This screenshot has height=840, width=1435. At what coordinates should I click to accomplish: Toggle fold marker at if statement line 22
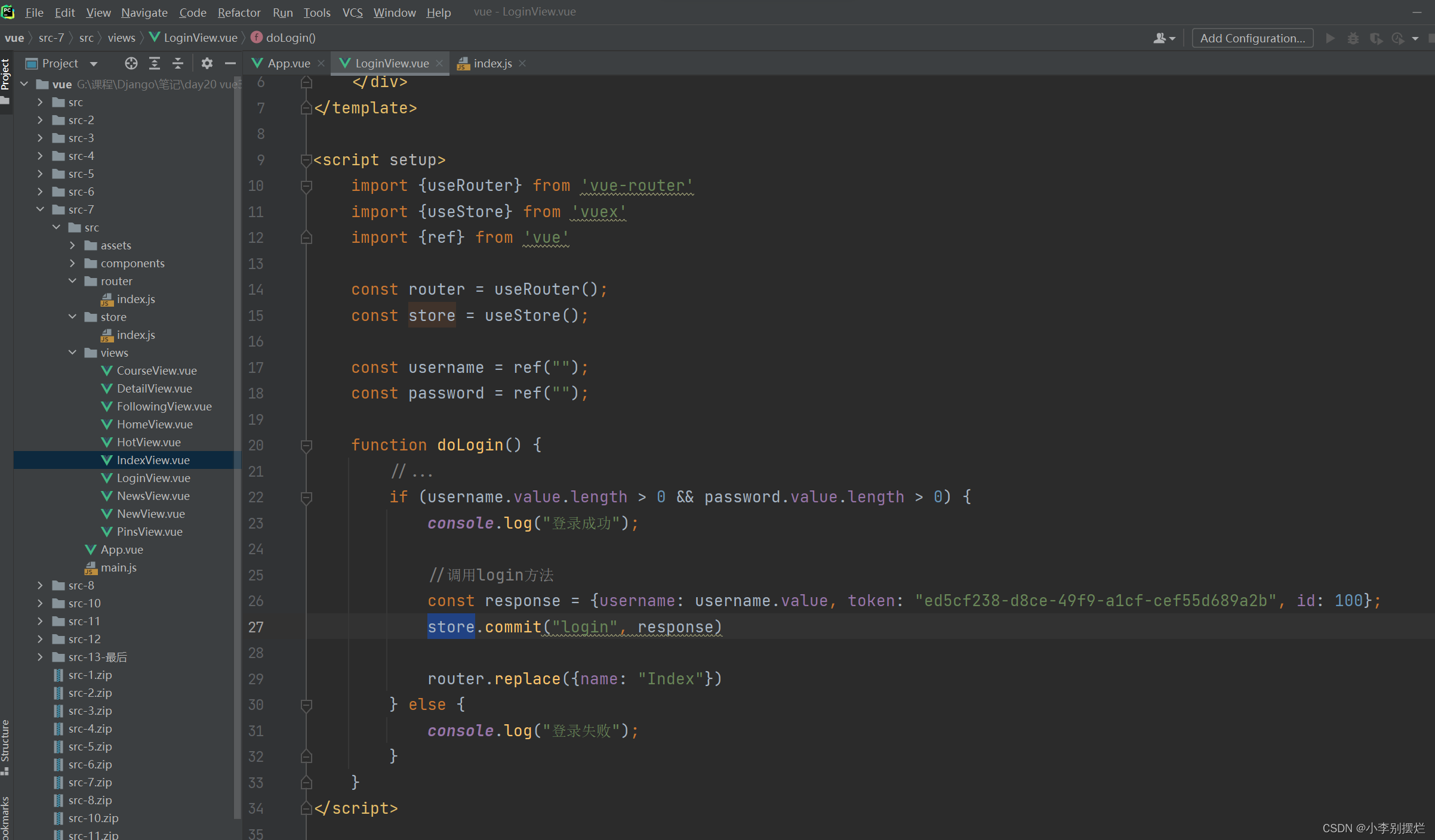coord(306,497)
